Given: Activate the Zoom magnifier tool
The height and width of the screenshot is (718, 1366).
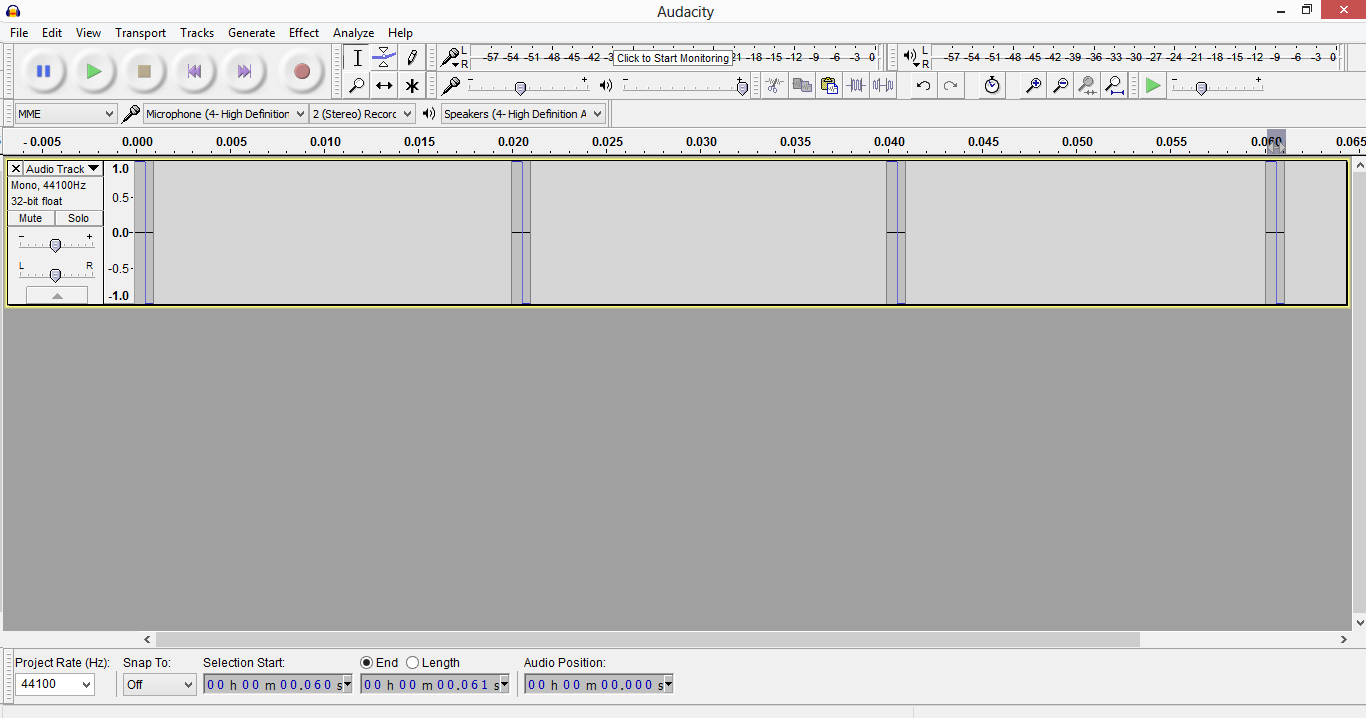Looking at the screenshot, I should coord(357,85).
